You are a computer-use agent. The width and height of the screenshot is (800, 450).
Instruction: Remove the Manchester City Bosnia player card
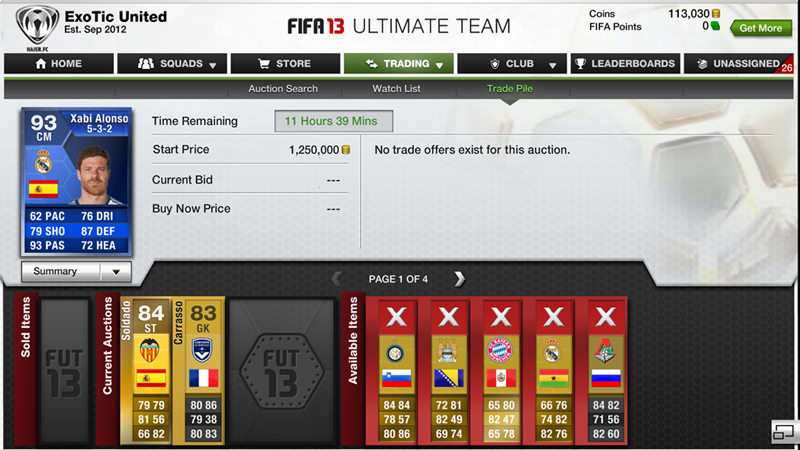click(x=448, y=317)
